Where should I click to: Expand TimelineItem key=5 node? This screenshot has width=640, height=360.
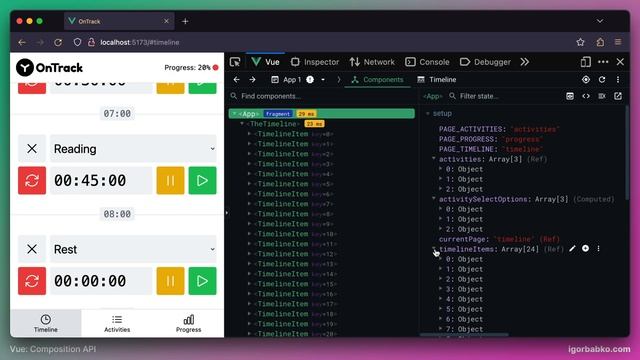click(249, 184)
